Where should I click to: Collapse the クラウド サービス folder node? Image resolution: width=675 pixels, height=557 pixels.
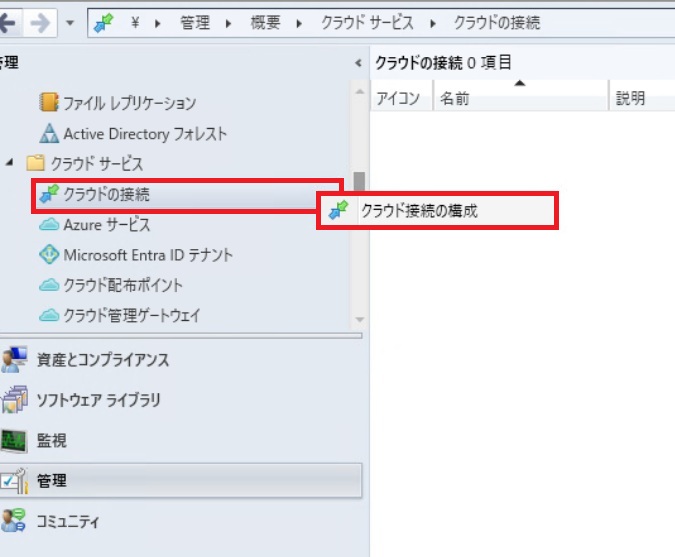click(x=10, y=163)
